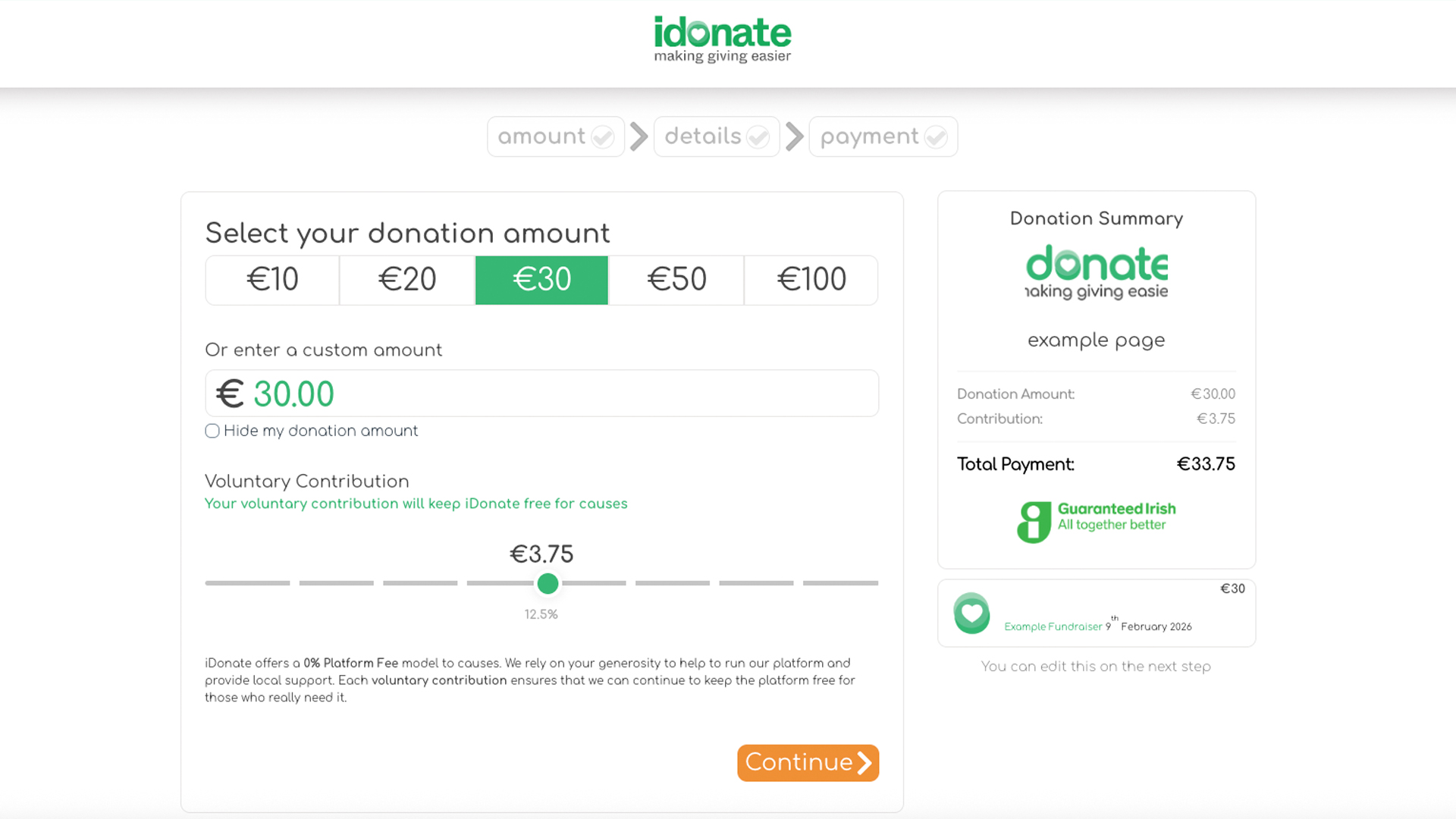Click the chevron arrow between amount and details
This screenshot has width=1456, height=819.
click(639, 136)
